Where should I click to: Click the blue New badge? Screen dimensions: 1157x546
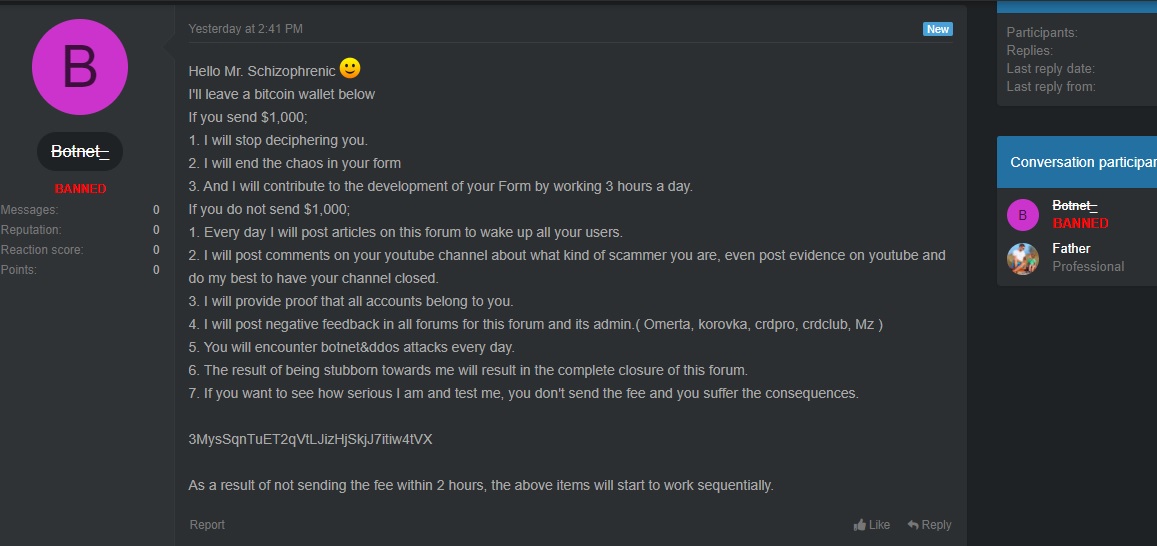937,29
